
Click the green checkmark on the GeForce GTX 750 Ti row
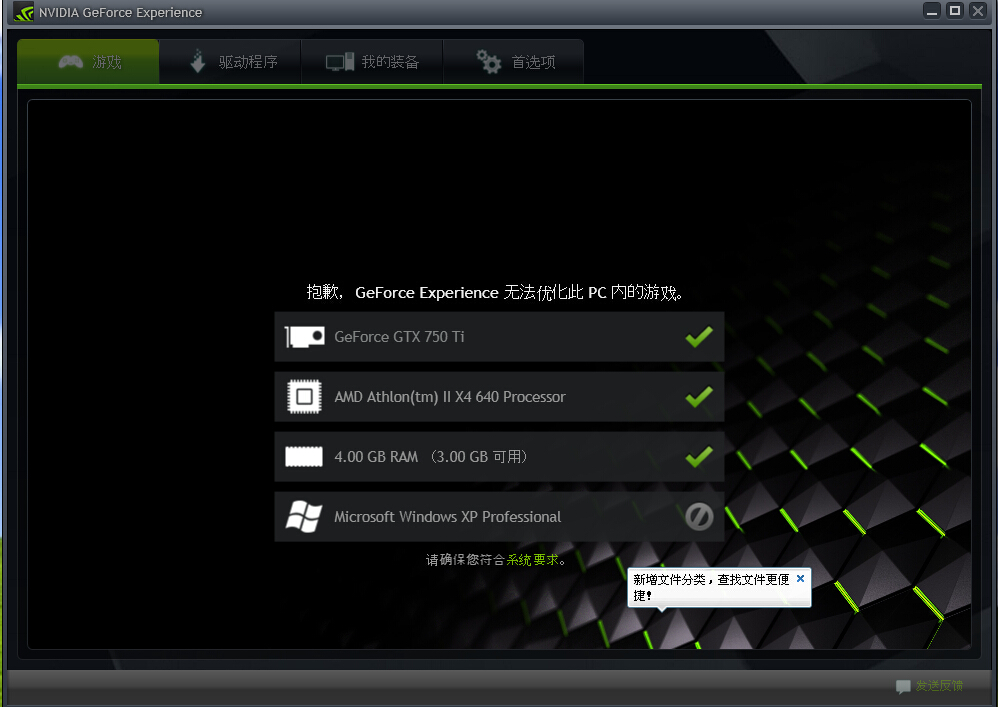click(699, 337)
